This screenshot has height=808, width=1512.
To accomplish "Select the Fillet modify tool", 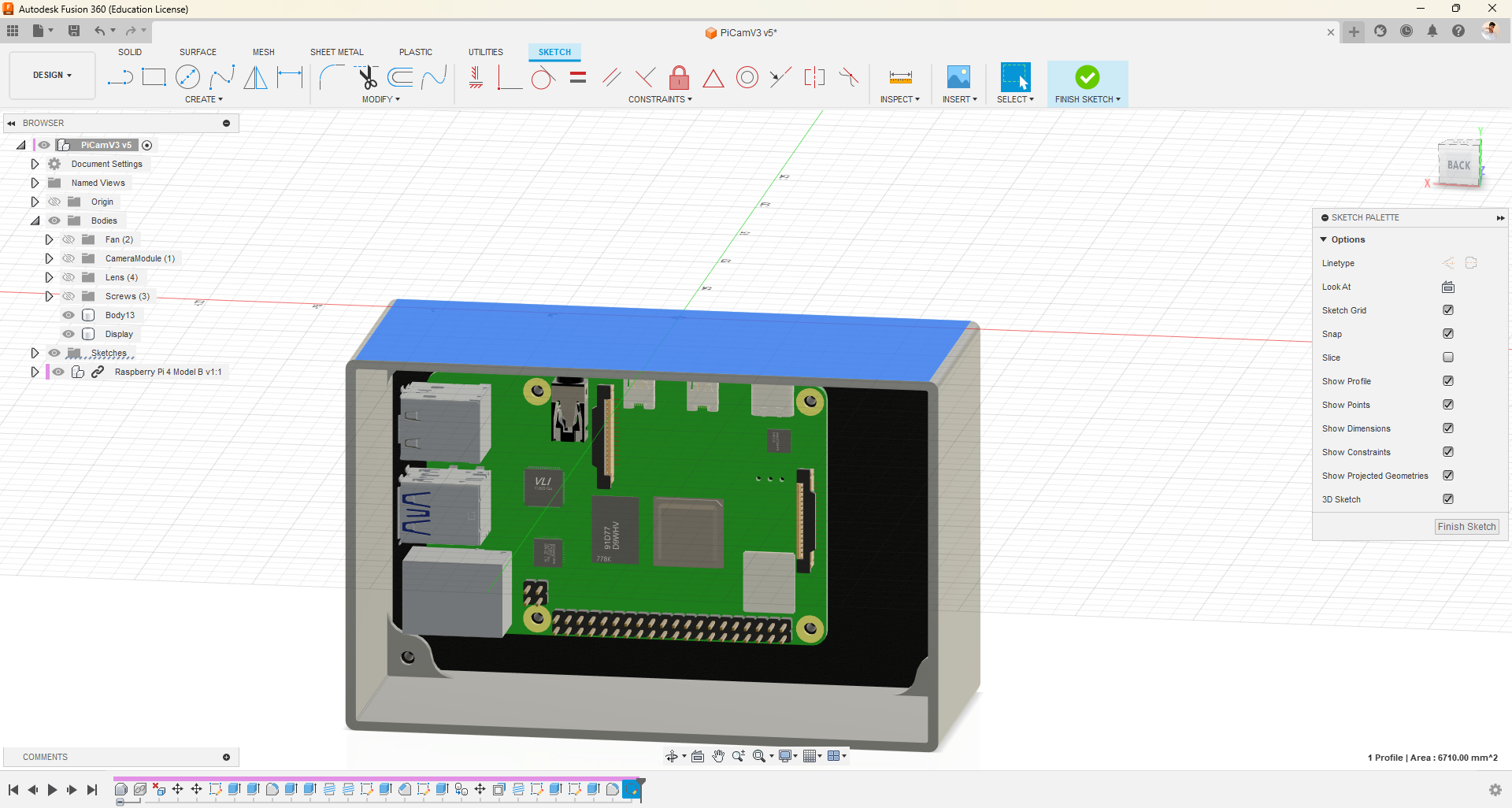I will pos(332,77).
